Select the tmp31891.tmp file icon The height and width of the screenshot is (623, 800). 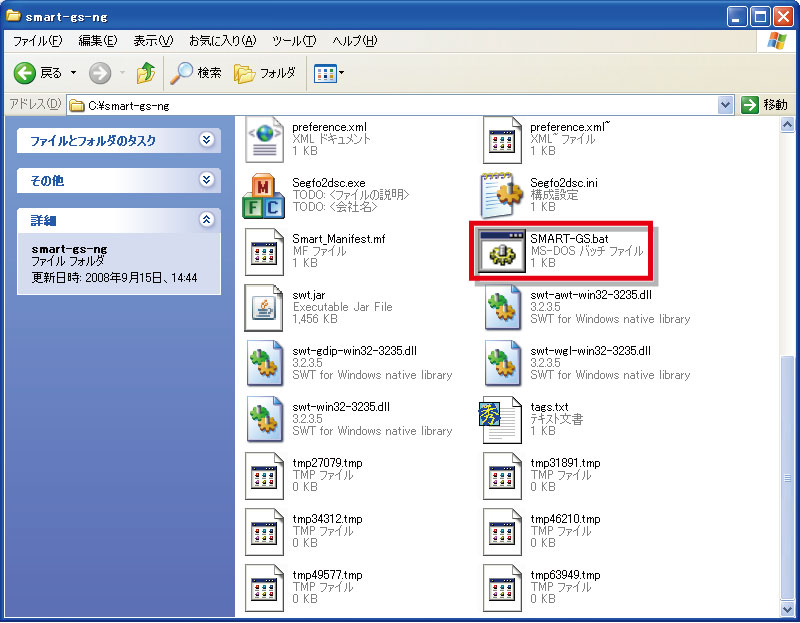502,476
